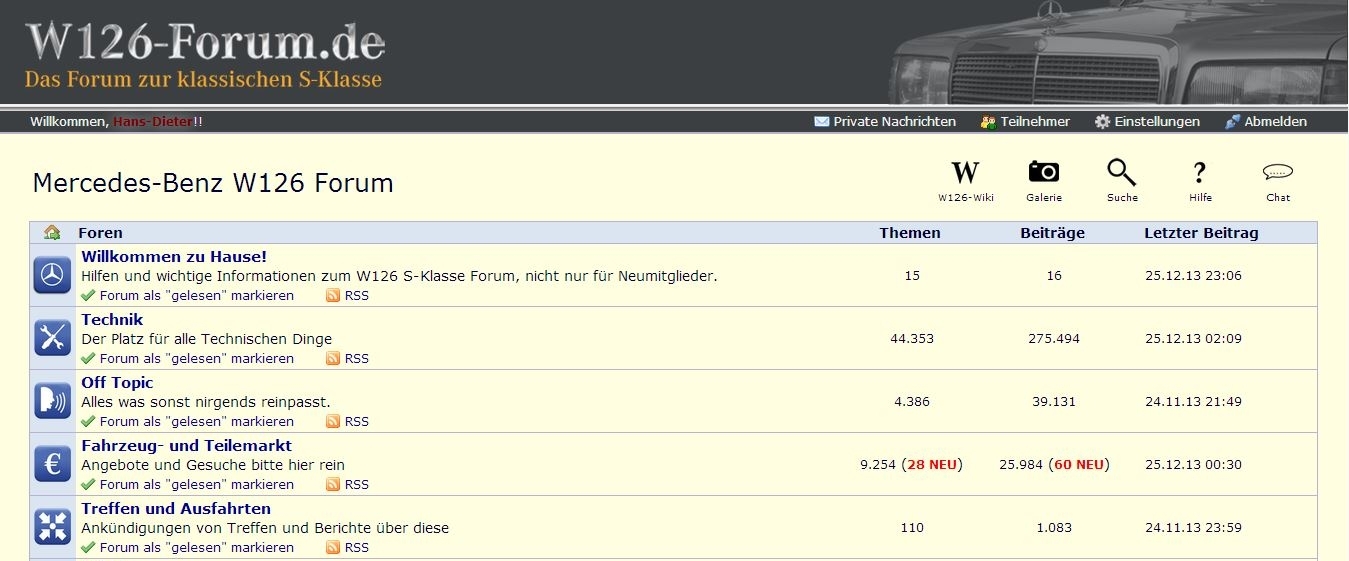Click the Beiträge column header

(x=1052, y=232)
